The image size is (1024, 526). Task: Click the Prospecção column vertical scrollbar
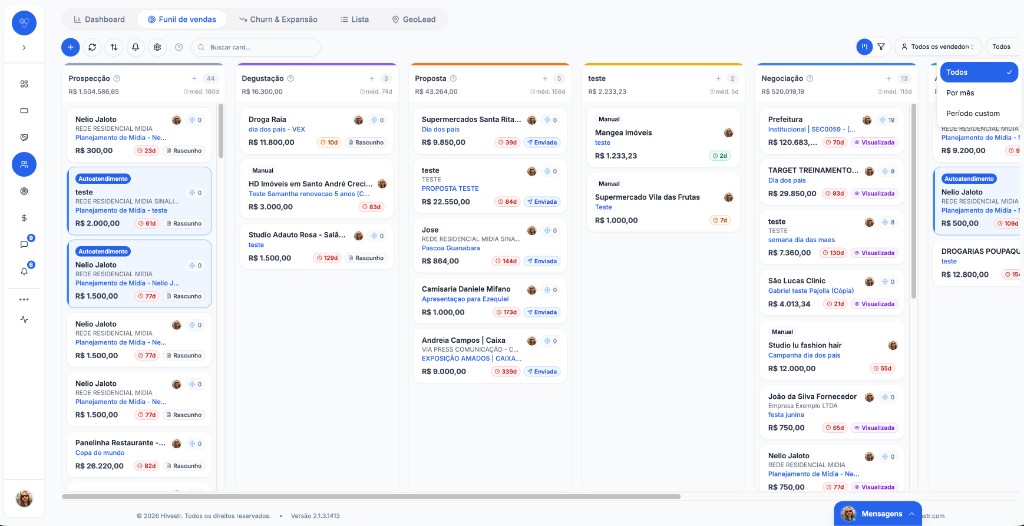click(221, 131)
